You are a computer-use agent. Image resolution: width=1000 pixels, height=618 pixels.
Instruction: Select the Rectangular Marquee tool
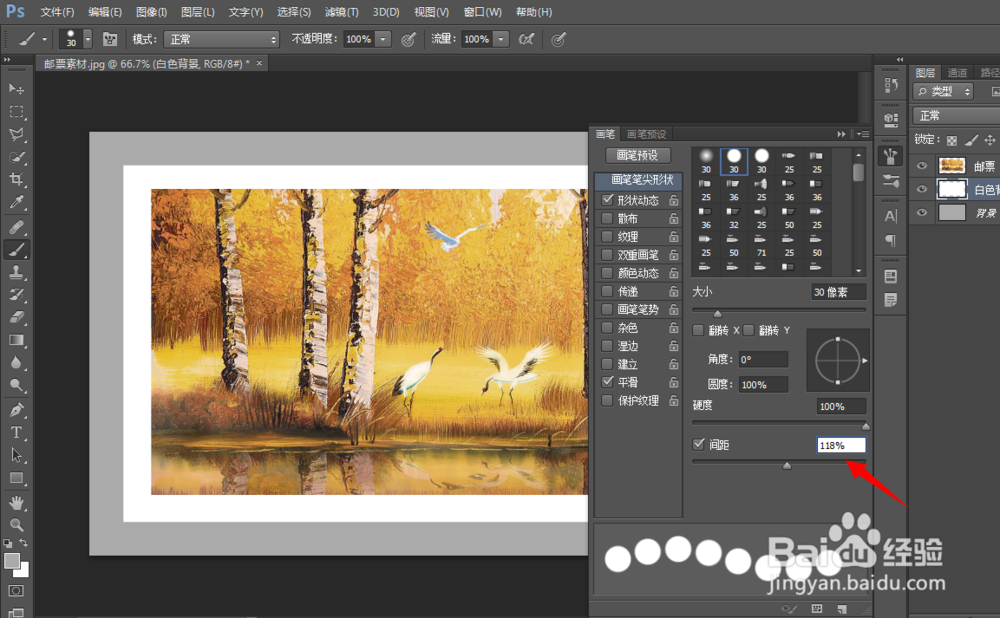pos(17,112)
